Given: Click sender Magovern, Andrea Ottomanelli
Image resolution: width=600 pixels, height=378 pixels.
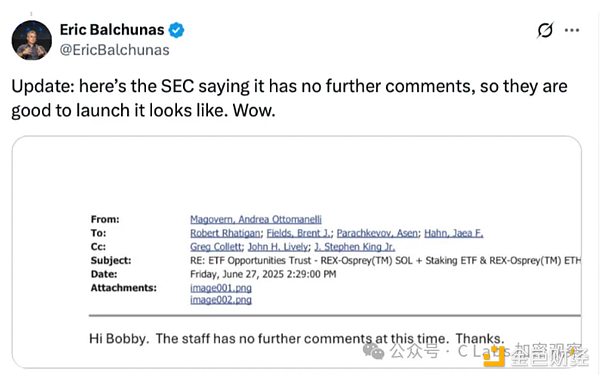Looking at the screenshot, I should point(256,219).
